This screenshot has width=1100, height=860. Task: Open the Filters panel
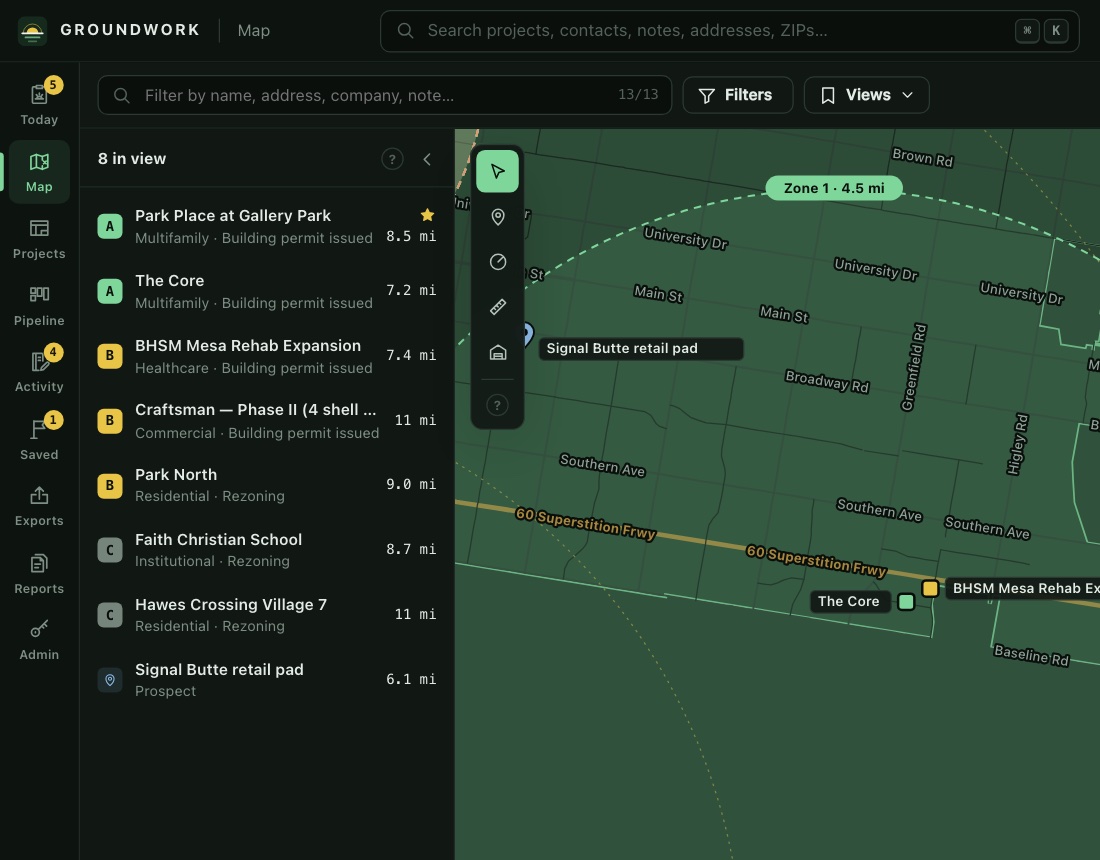[x=737, y=95]
